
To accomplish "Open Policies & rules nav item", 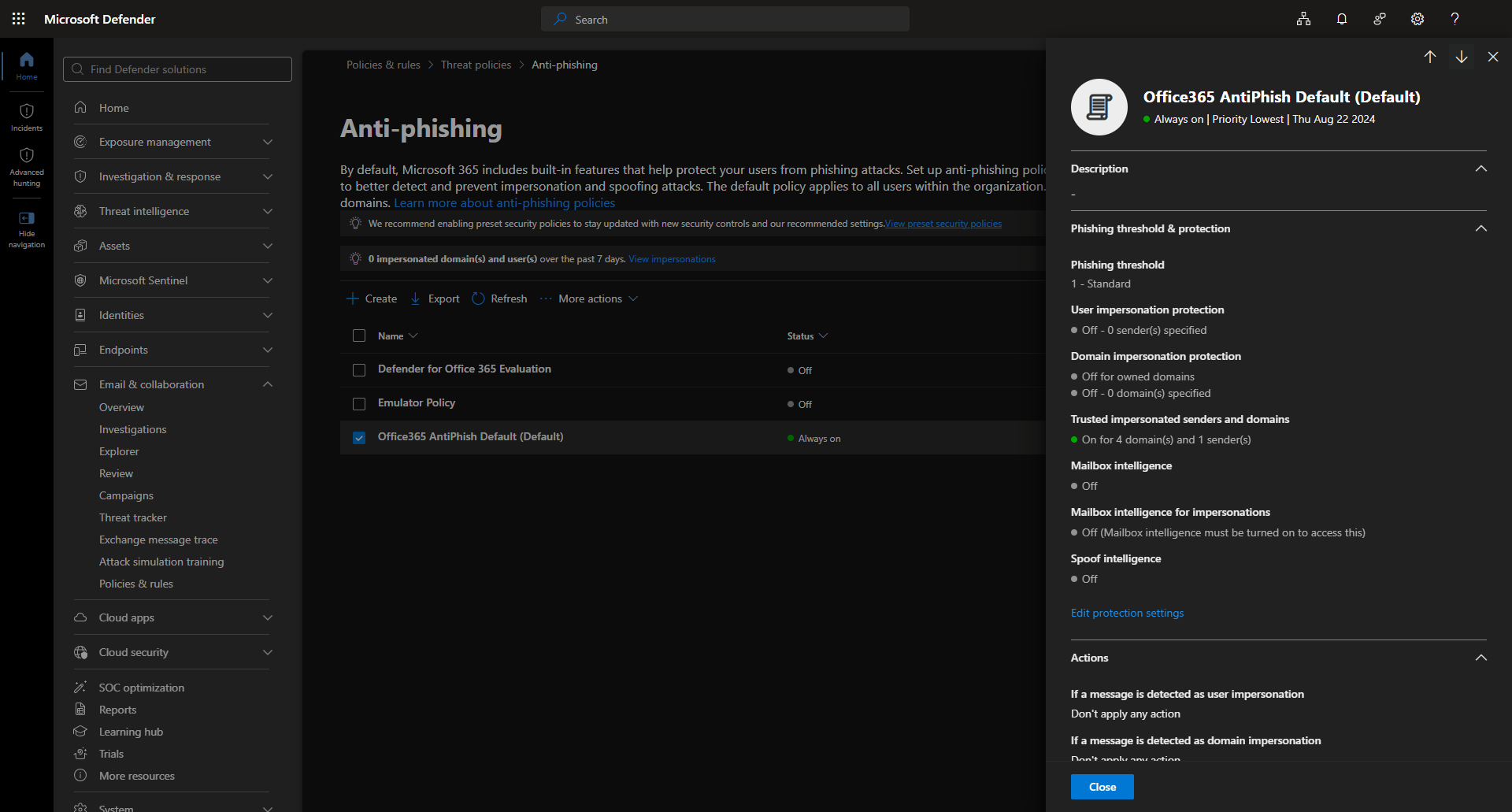I will [x=136, y=584].
